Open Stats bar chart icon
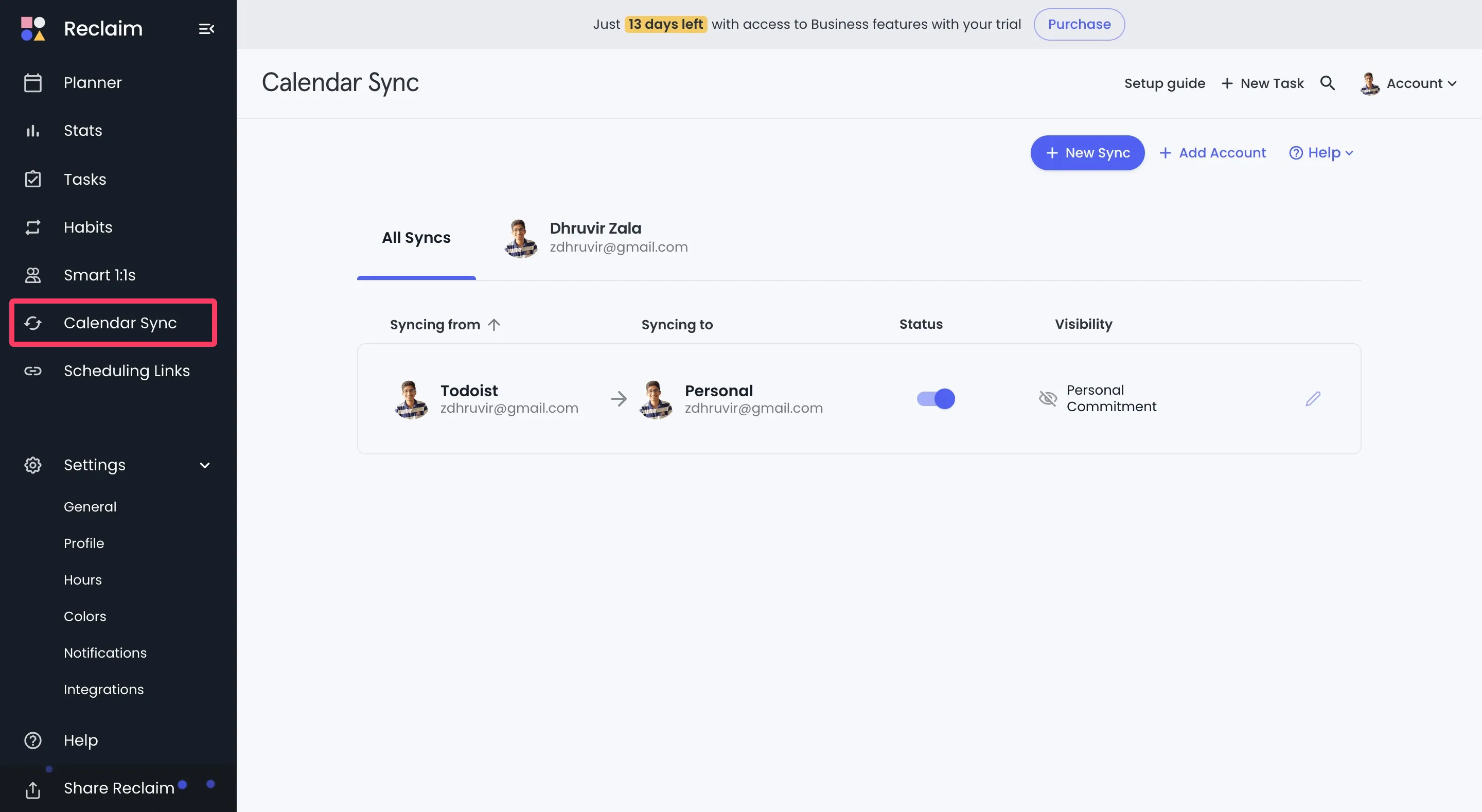Image resolution: width=1482 pixels, height=812 pixels. (x=33, y=131)
